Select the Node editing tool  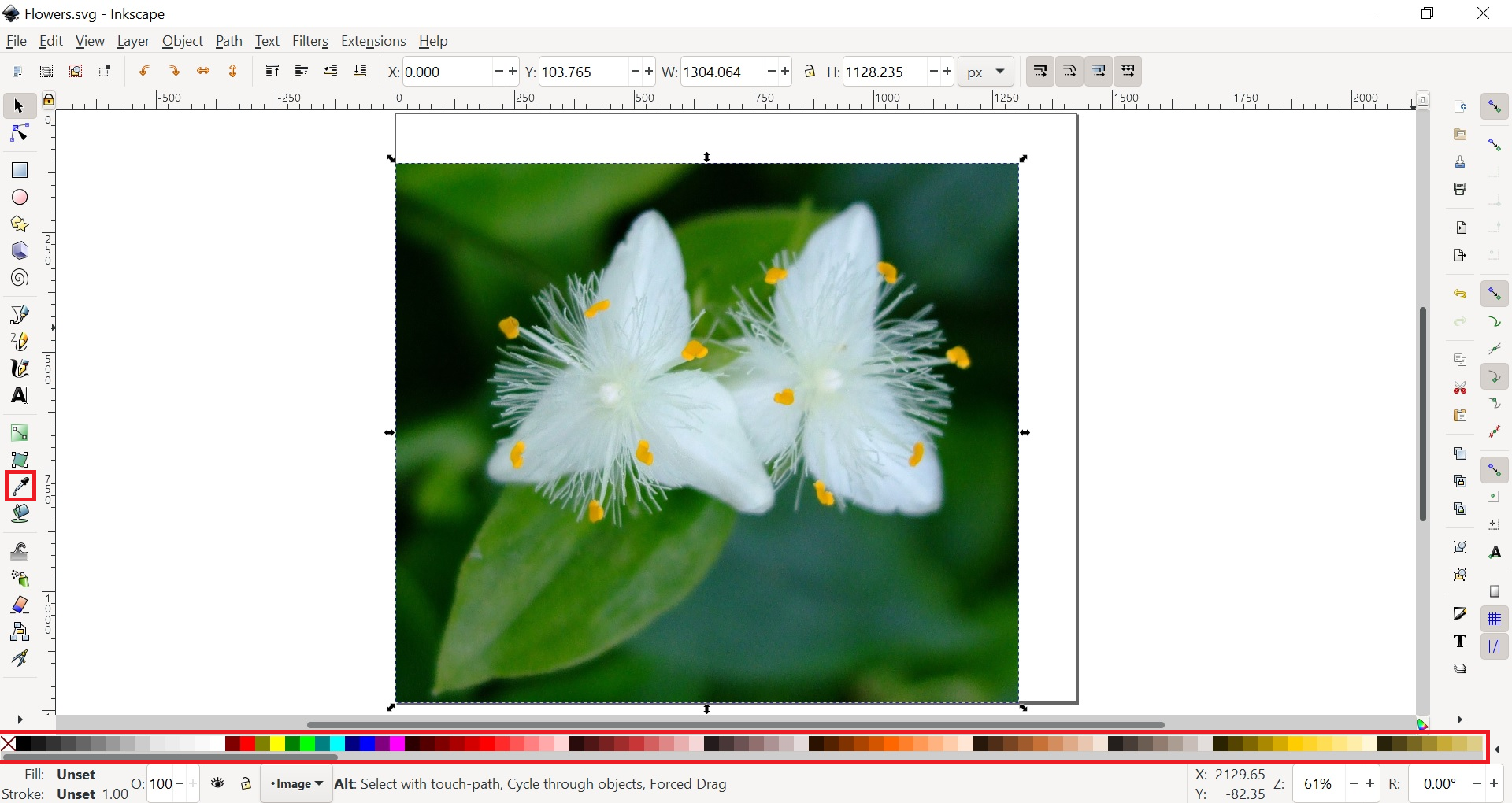pyautogui.click(x=19, y=133)
